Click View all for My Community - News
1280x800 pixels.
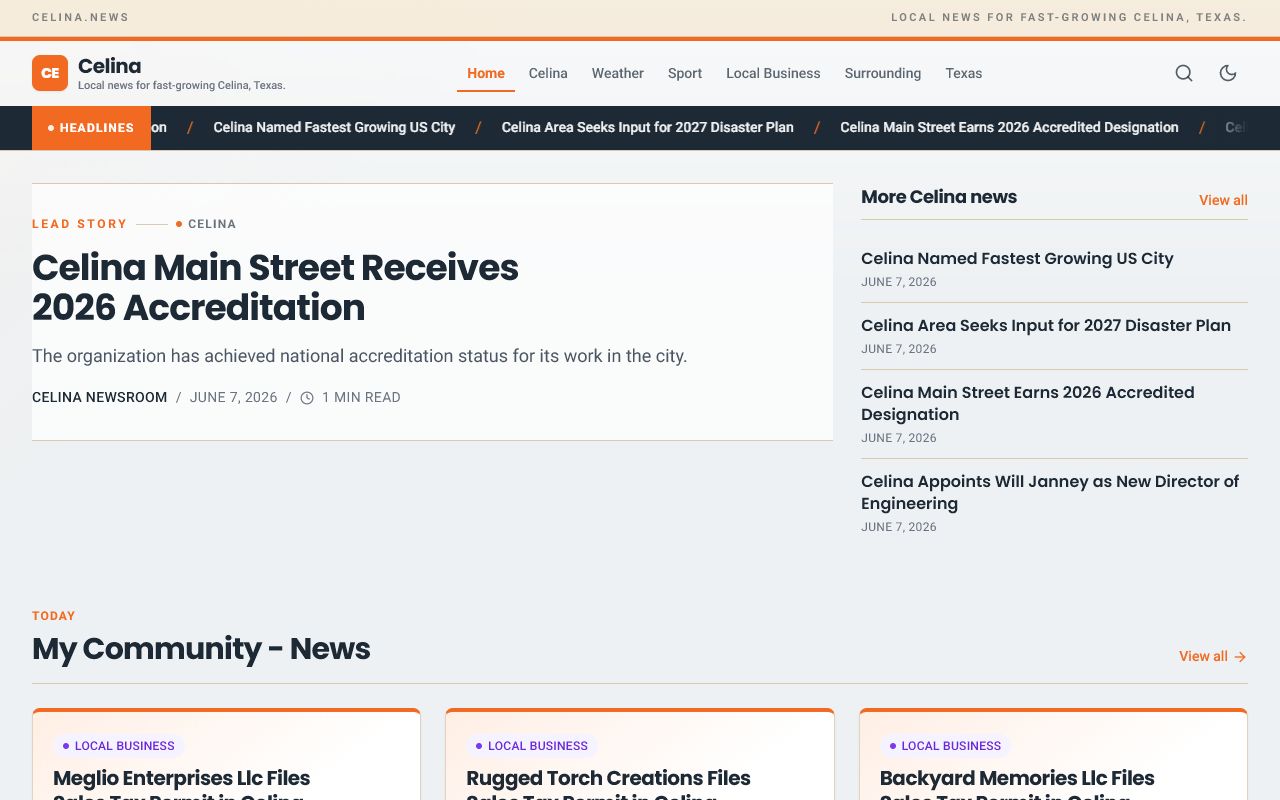1213,656
